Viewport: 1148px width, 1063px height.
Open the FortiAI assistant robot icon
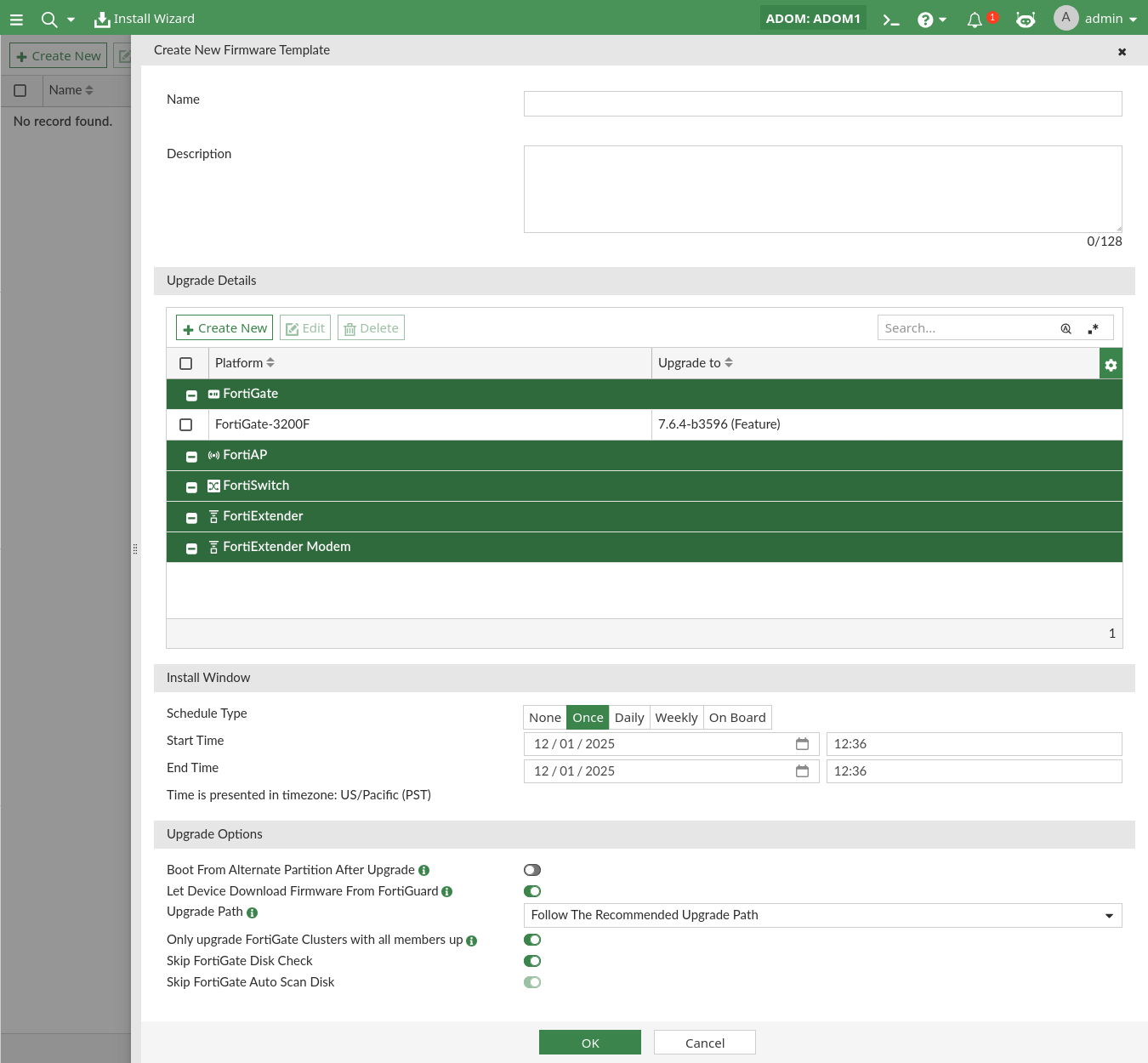coord(1026,20)
